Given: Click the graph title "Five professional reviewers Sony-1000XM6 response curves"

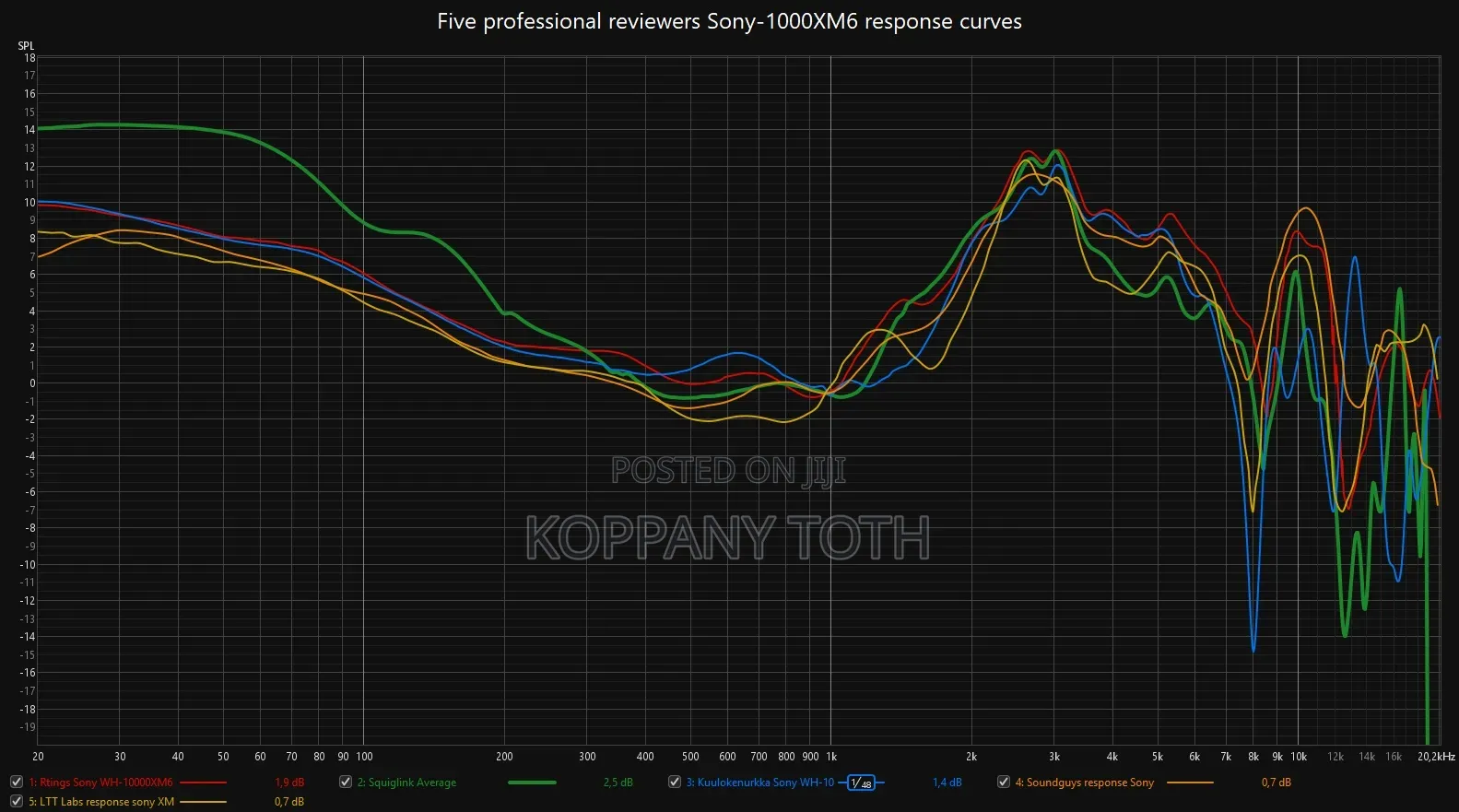Looking at the screenshot, I should 729,21.
